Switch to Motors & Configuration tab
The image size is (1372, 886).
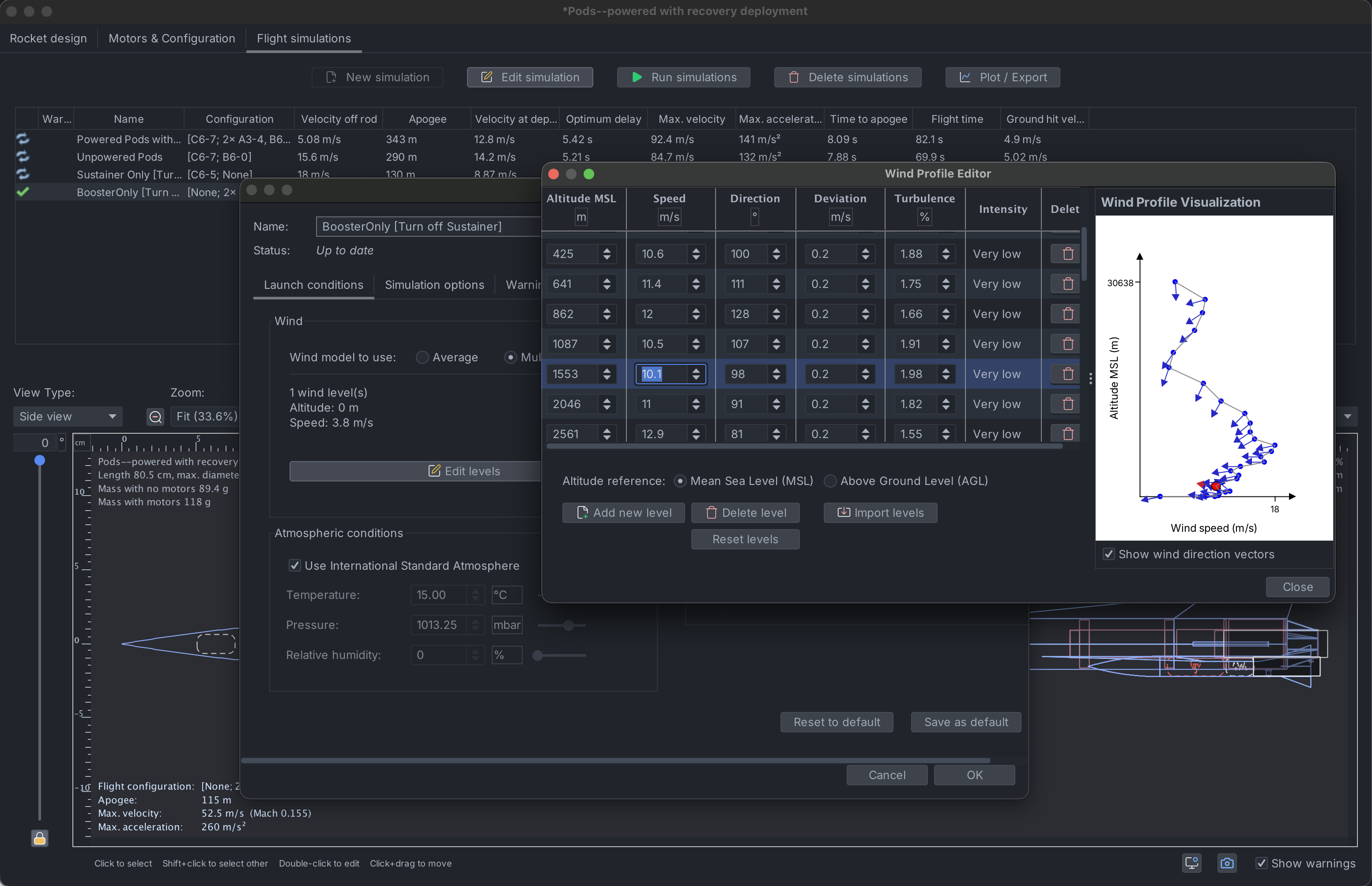tap(171, 38)
